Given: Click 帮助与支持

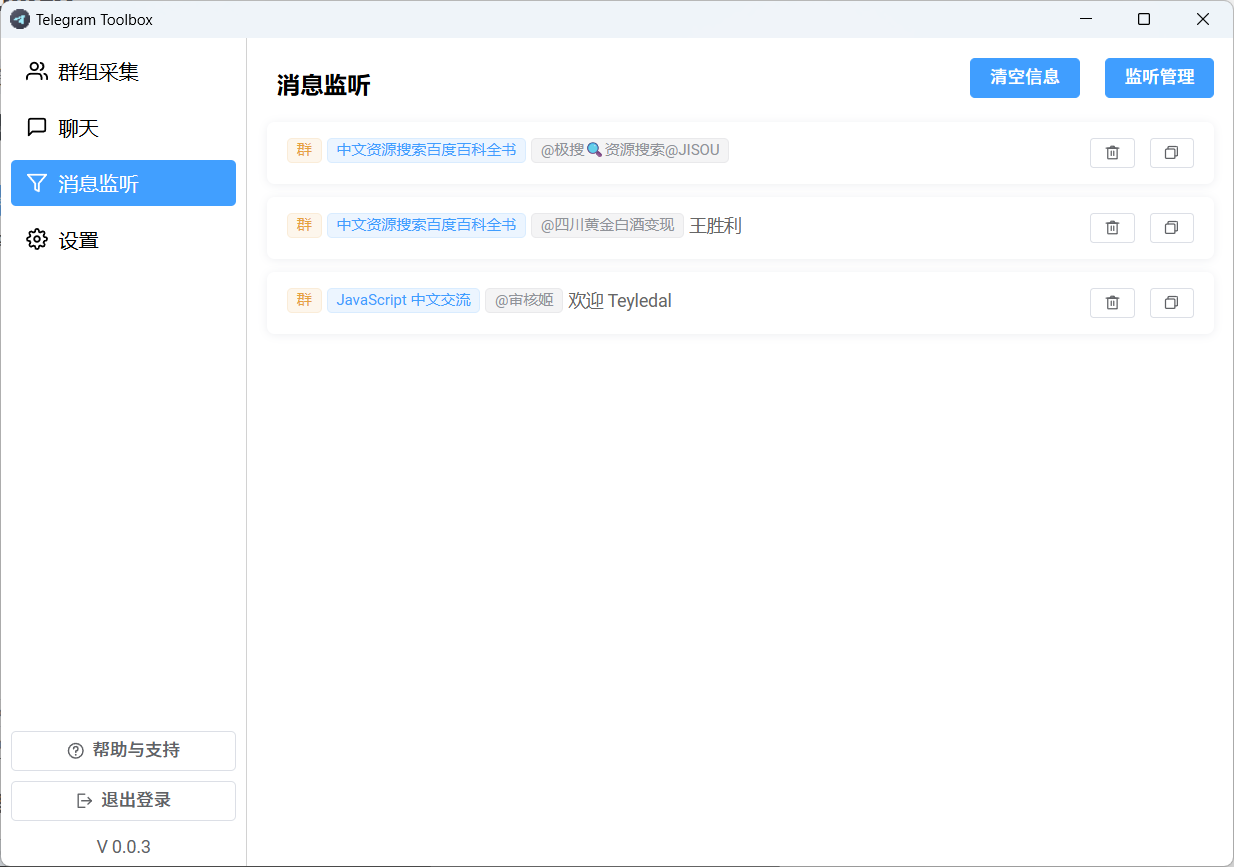Looking at the screenshot, I should click(x=123, y=751).
